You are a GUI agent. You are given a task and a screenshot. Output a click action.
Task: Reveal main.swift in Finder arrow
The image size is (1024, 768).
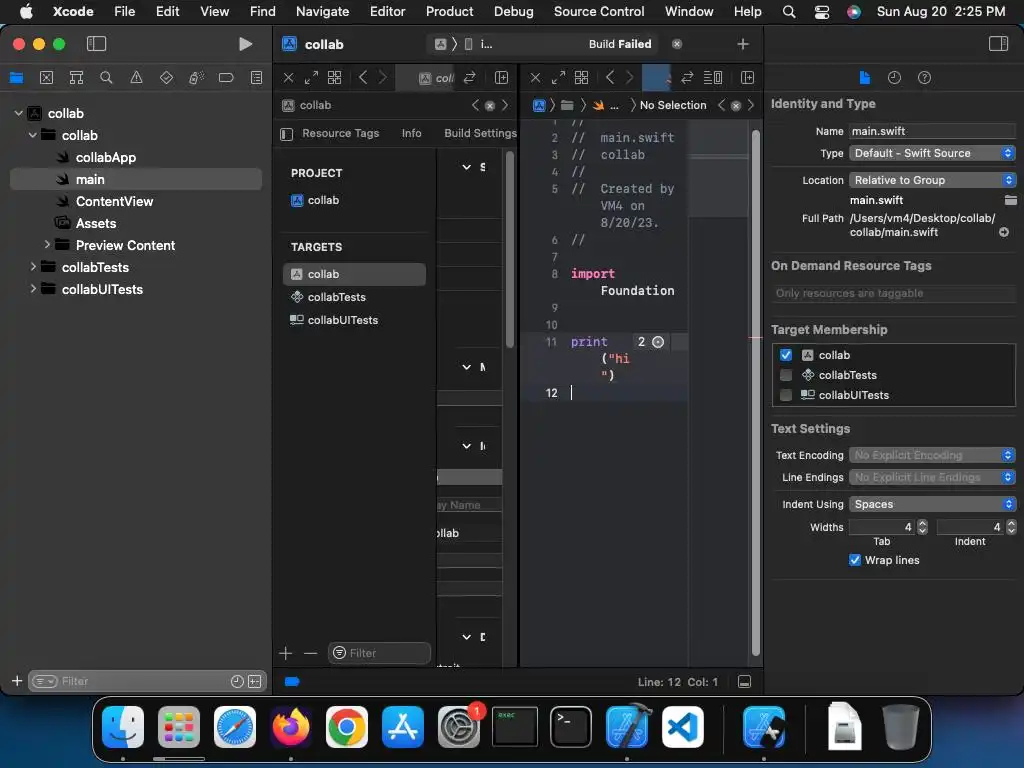pos(1004,232)
